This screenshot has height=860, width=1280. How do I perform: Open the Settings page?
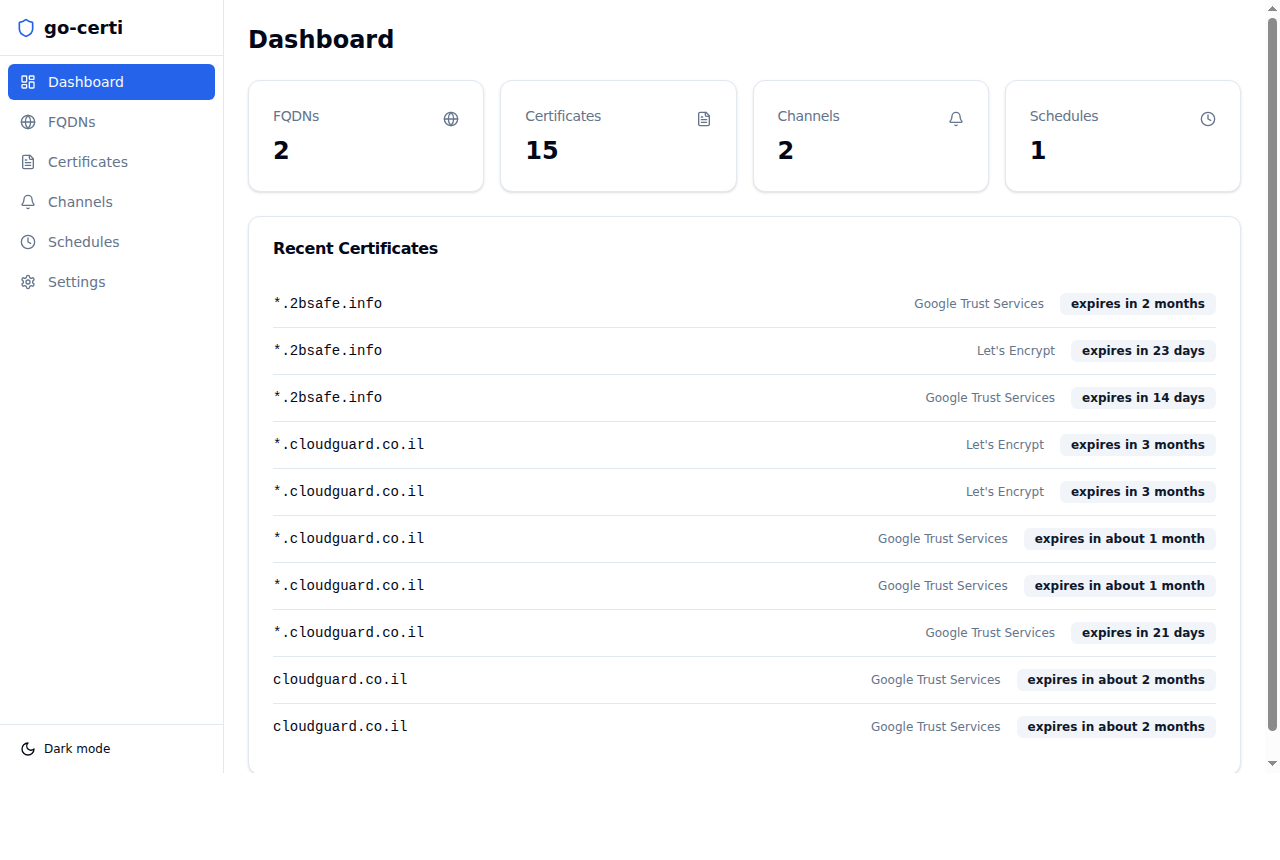[x=111, y=282]
